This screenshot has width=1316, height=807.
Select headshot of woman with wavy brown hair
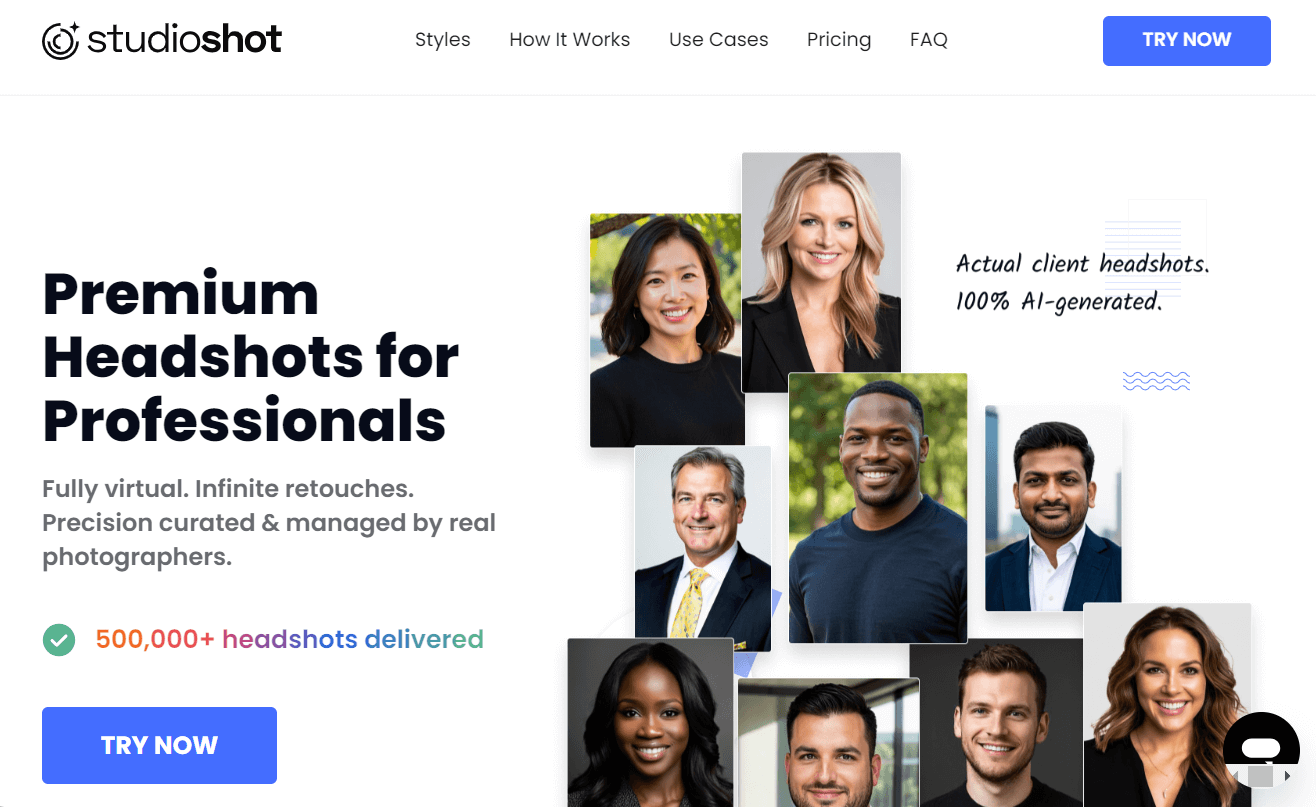[x=1167, y=704]
